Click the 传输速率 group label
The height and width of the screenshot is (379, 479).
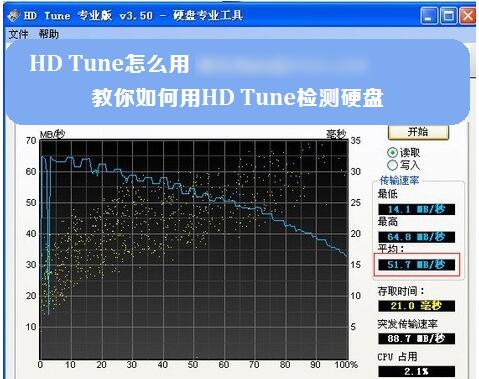pos(399,180)
